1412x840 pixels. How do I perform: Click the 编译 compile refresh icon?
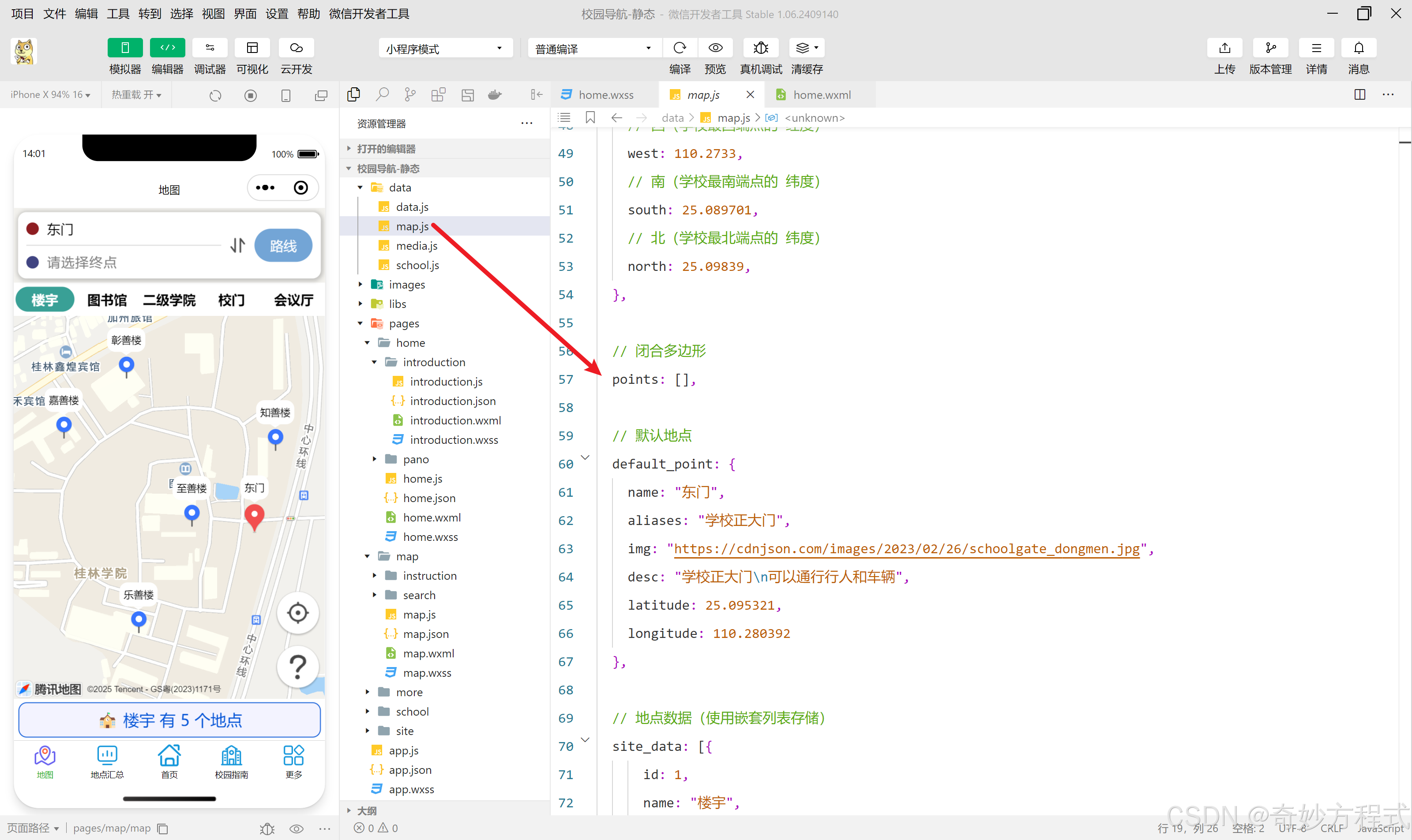pos(680,48)
